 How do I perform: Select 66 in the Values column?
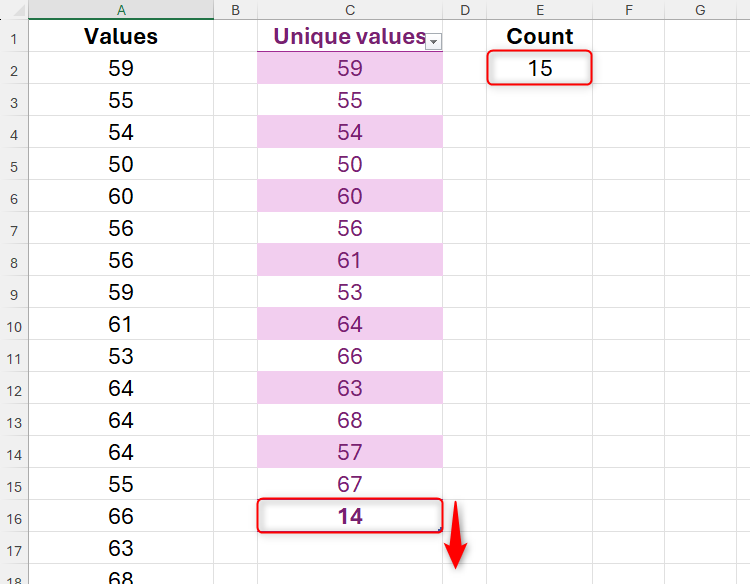(x=121, y=517)
